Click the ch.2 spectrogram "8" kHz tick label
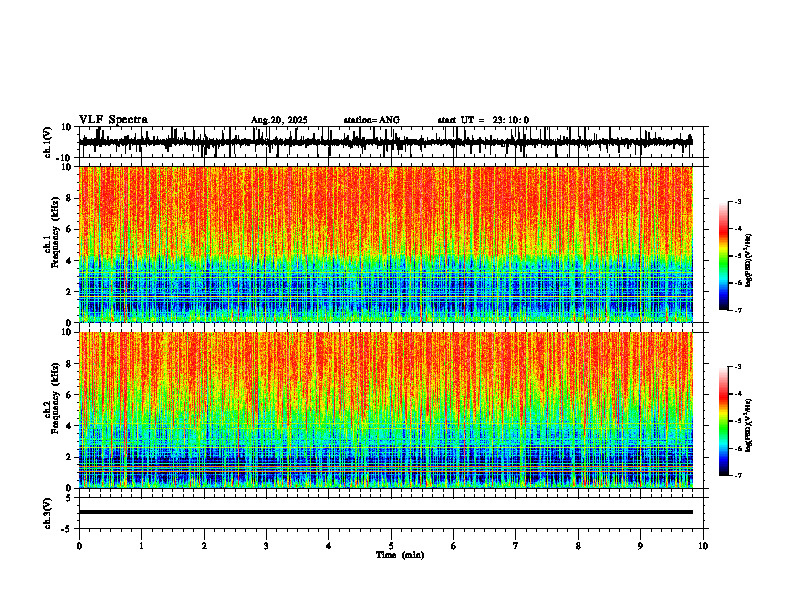The height and width of the screenshot is (612, 792). click(70, 364)
